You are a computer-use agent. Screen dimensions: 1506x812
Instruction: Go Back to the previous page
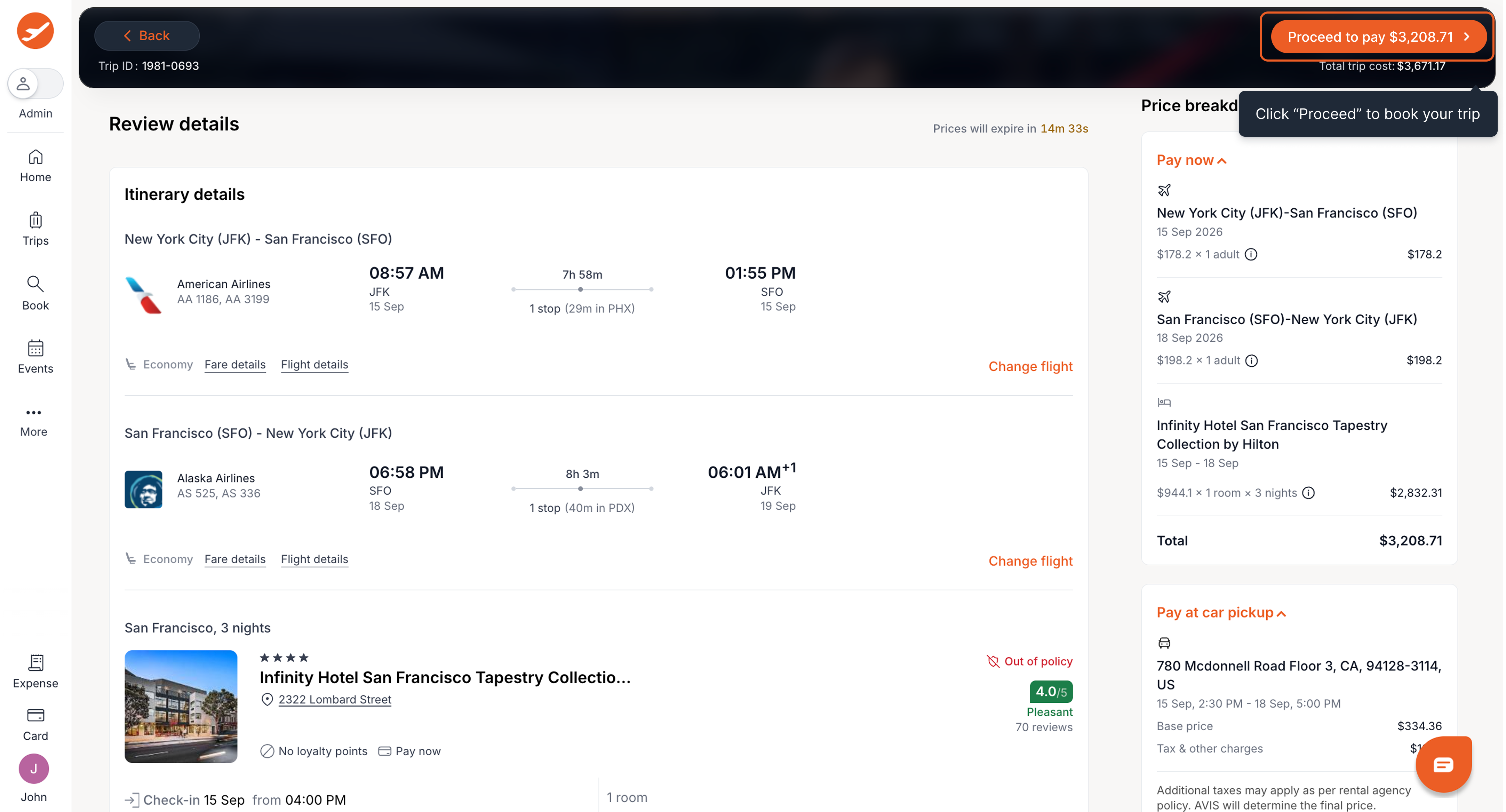[147, 36]
